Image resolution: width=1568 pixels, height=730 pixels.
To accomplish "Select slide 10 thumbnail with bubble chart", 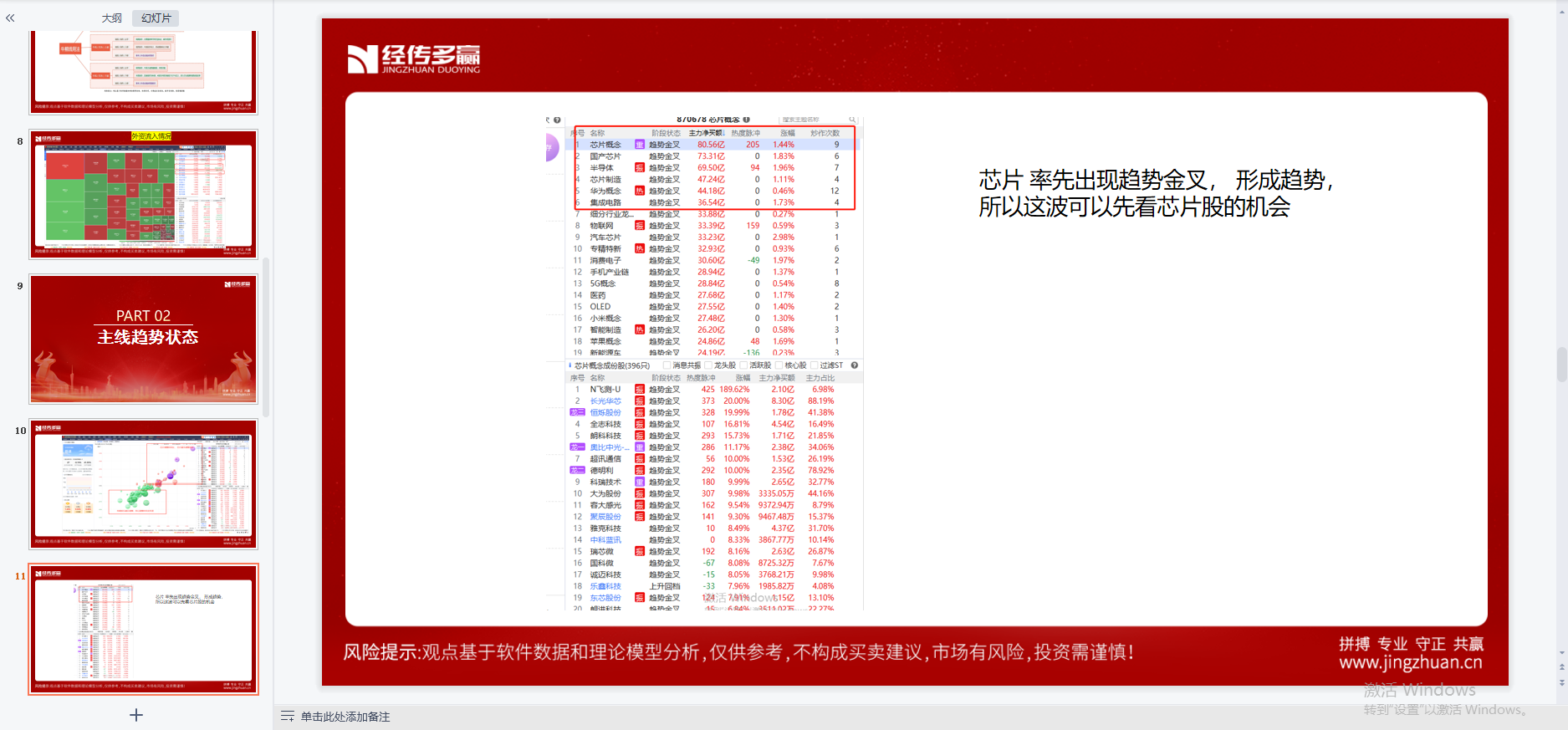I will coord(144,484).
